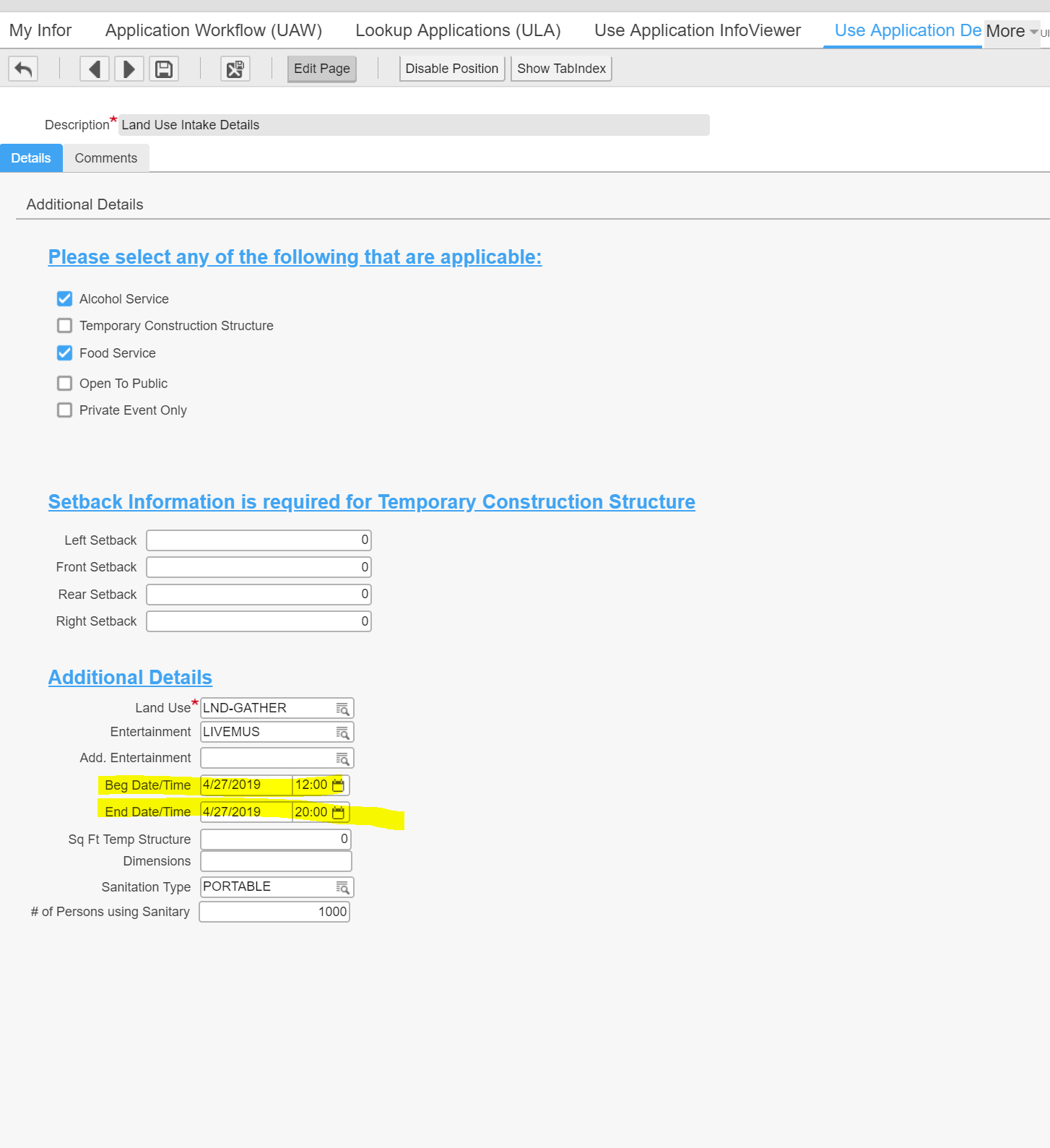Check Private Event Only checkbox

pyautogui.click(x=65, y=410)
